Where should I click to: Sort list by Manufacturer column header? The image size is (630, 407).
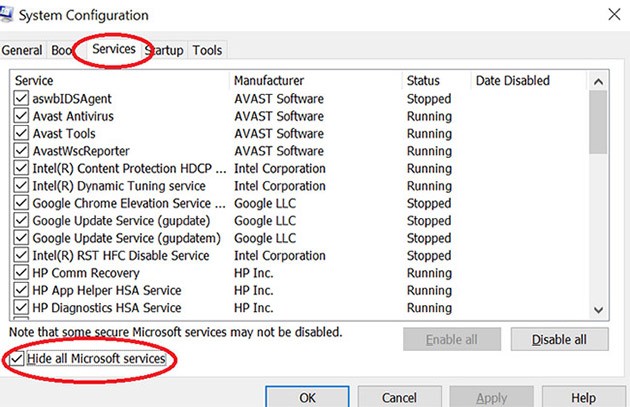270,80
